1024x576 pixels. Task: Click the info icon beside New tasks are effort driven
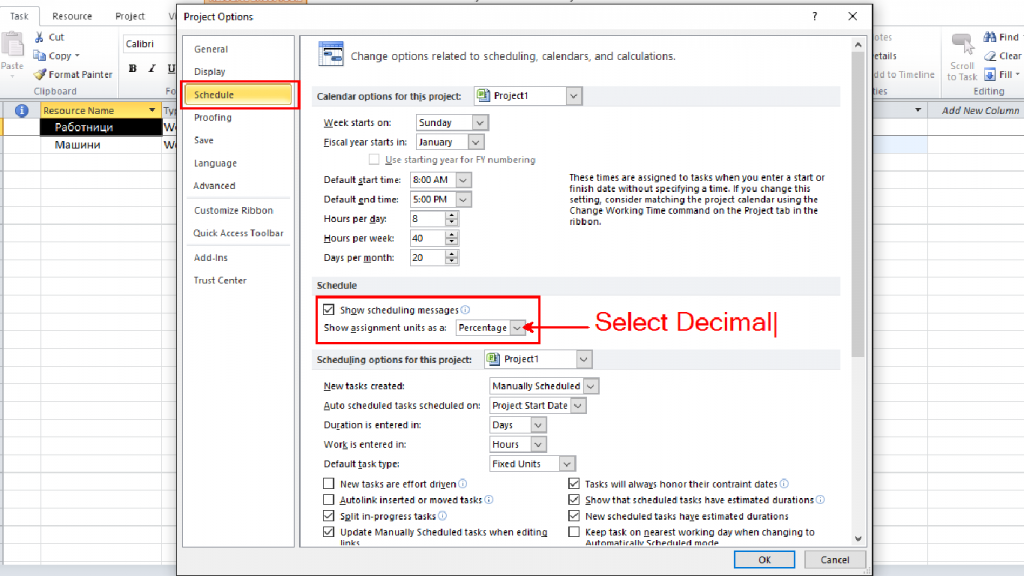coord(462,484)
